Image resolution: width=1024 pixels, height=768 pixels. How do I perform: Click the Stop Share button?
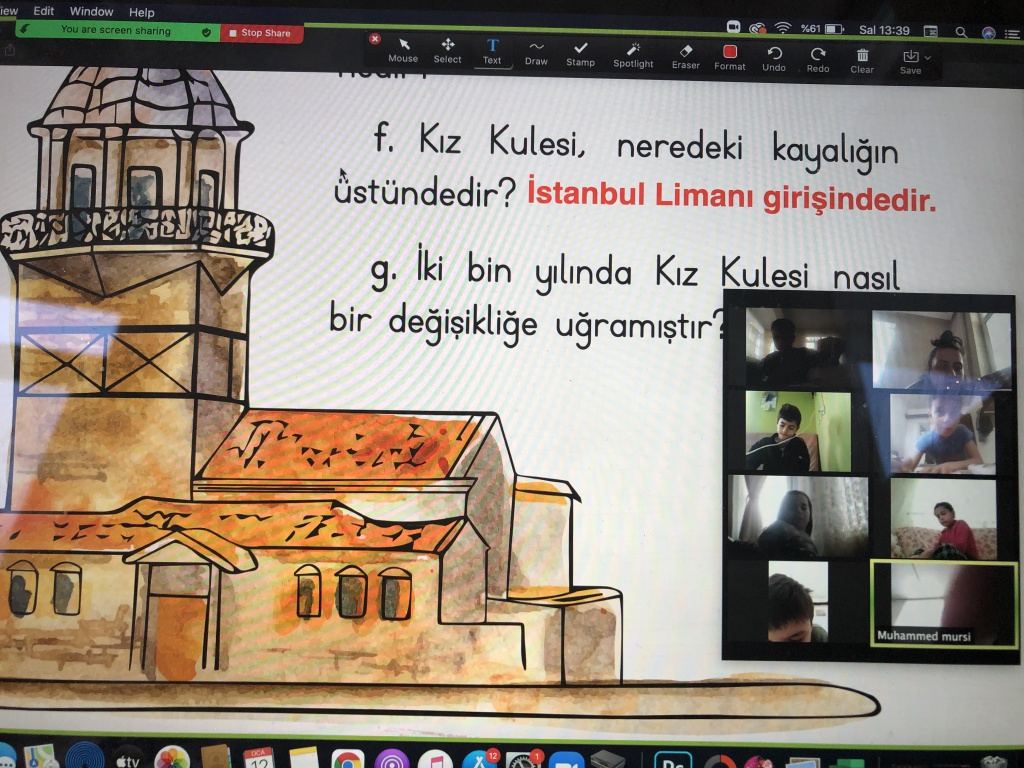click(261, 33)
